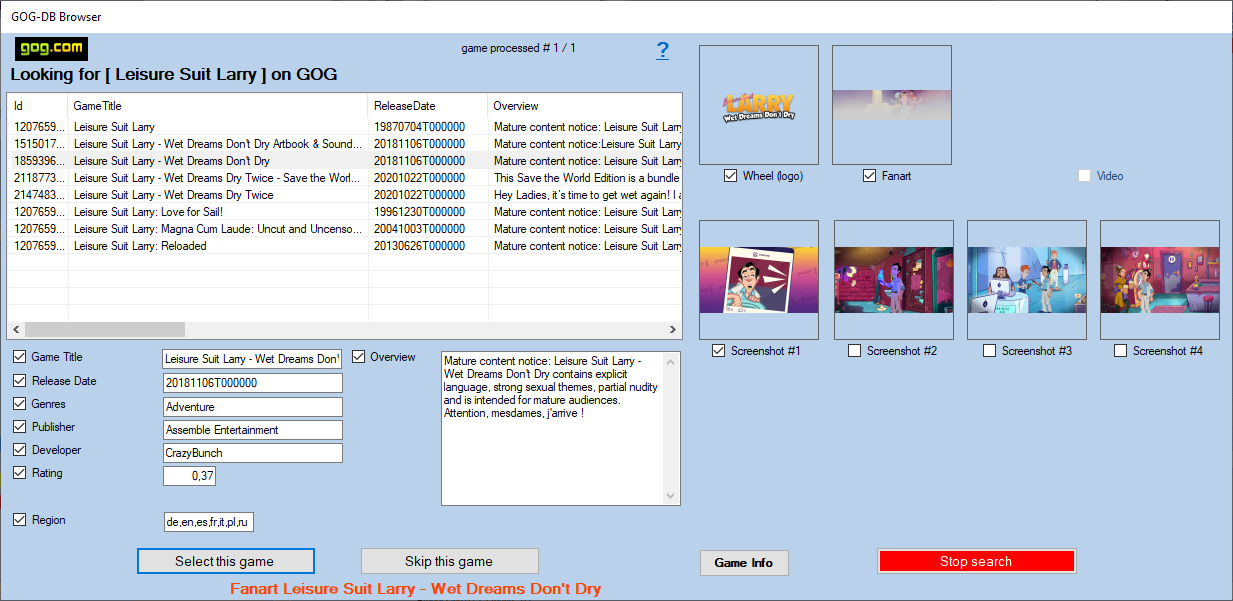Screen dimensions: 1233x601
Task: Open help via blue question mark
Action: tap(662, 51)
